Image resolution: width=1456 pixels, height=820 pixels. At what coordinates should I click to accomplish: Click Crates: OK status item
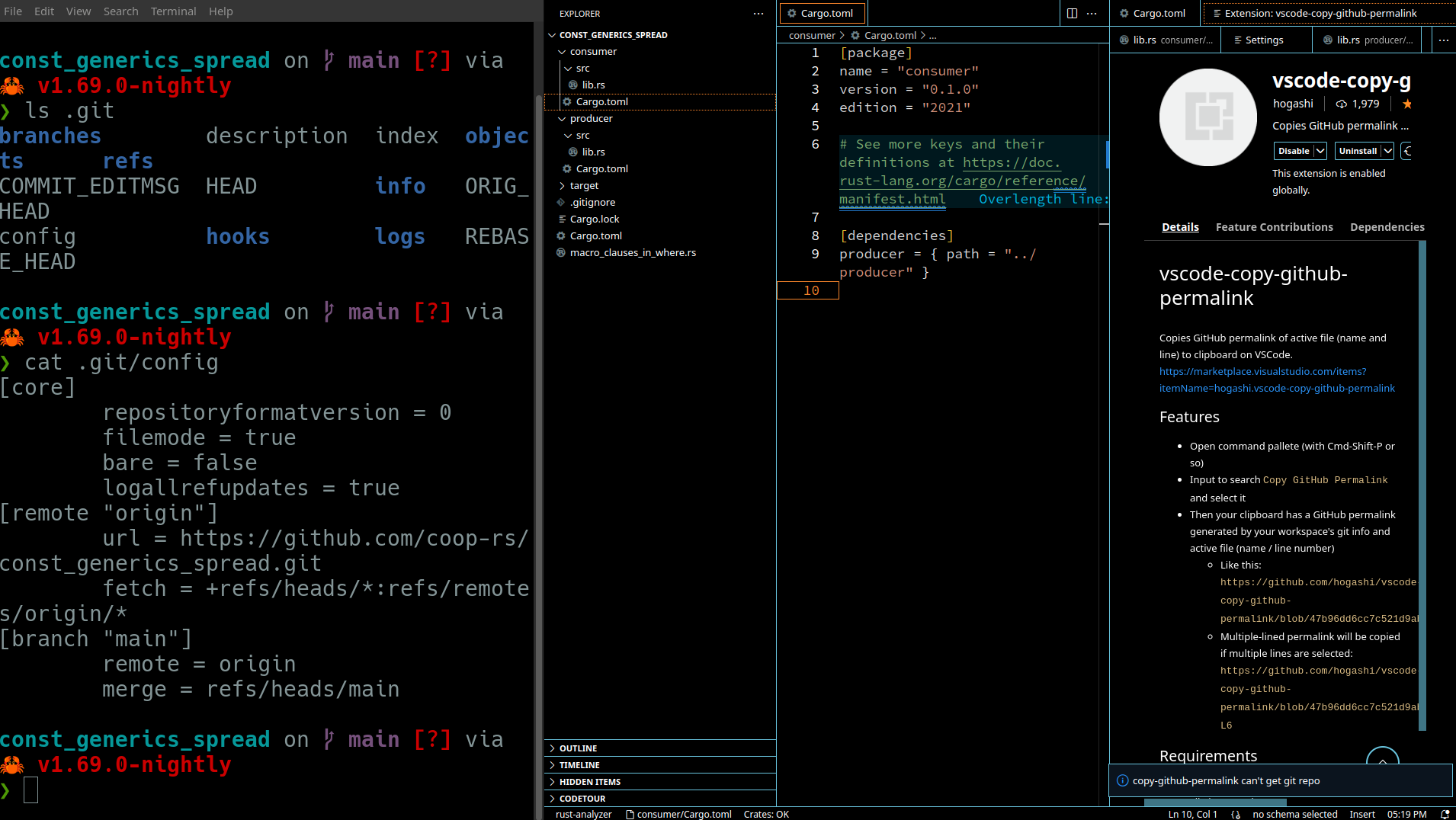(x=766, y=814)
